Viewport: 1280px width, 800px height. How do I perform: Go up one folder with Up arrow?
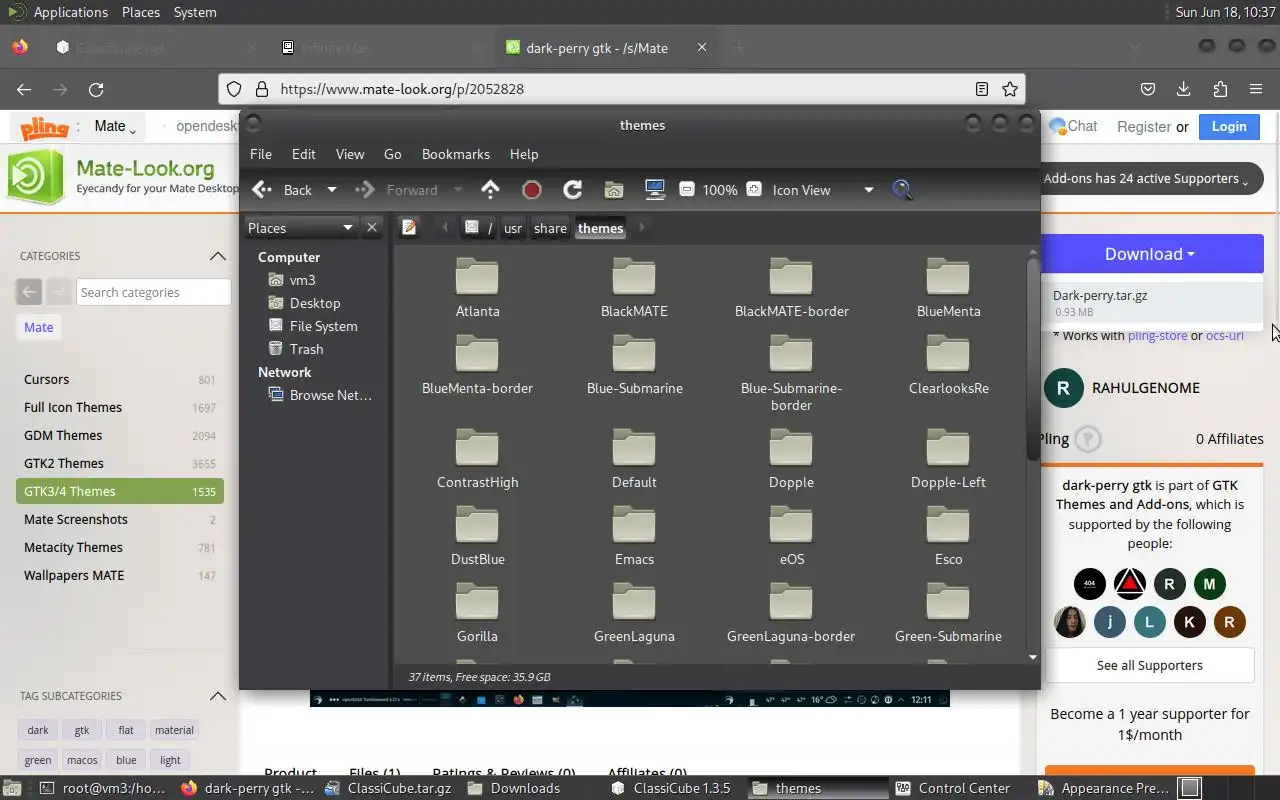click(x=490, y=189)
